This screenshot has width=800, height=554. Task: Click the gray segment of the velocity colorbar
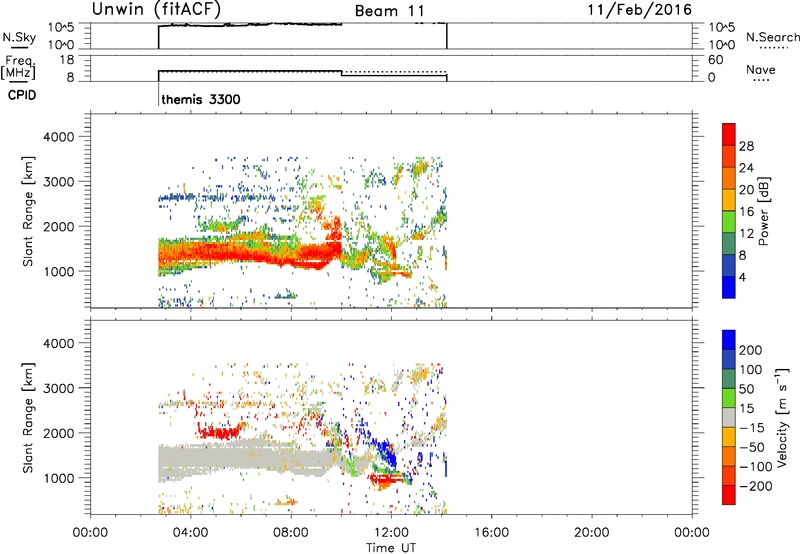pyautogui.click(x=729, y=417)
